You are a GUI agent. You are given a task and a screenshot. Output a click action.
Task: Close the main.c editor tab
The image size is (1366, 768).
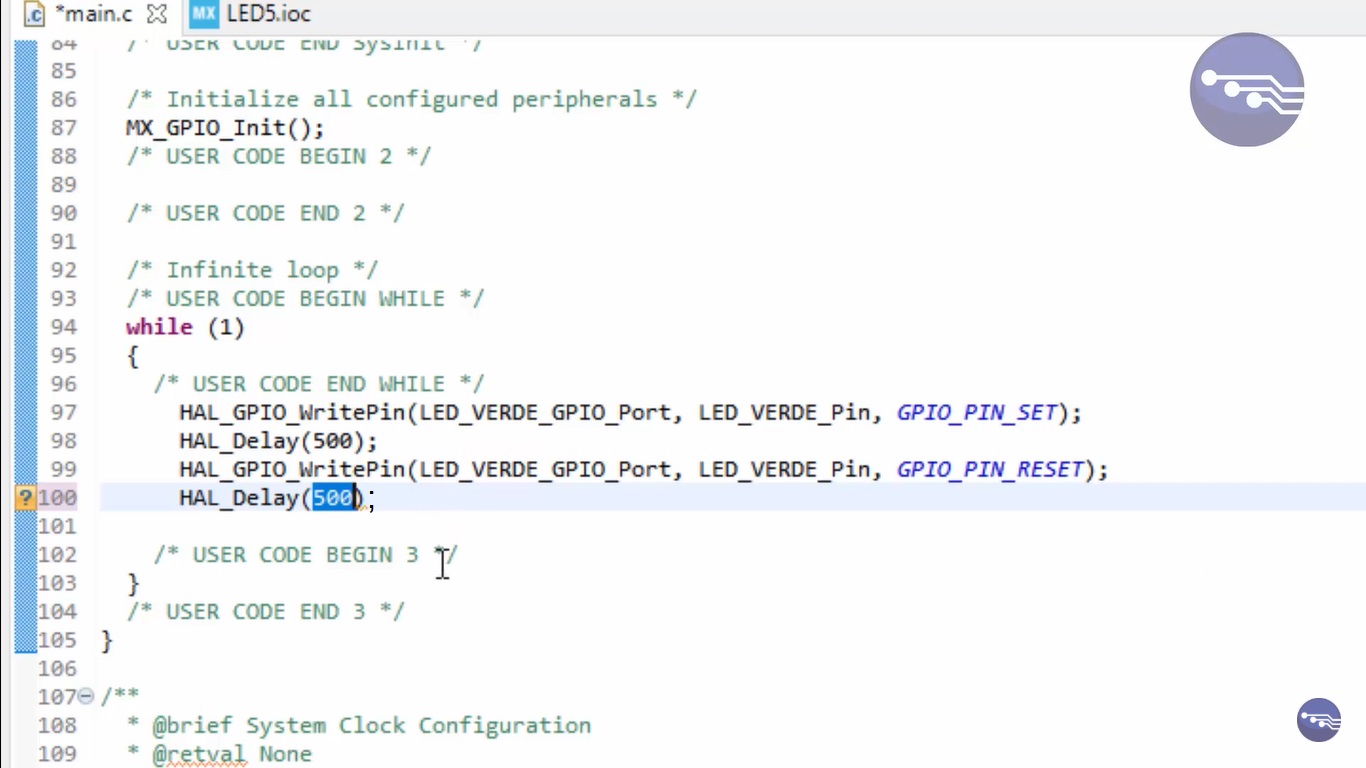(157, 14)
